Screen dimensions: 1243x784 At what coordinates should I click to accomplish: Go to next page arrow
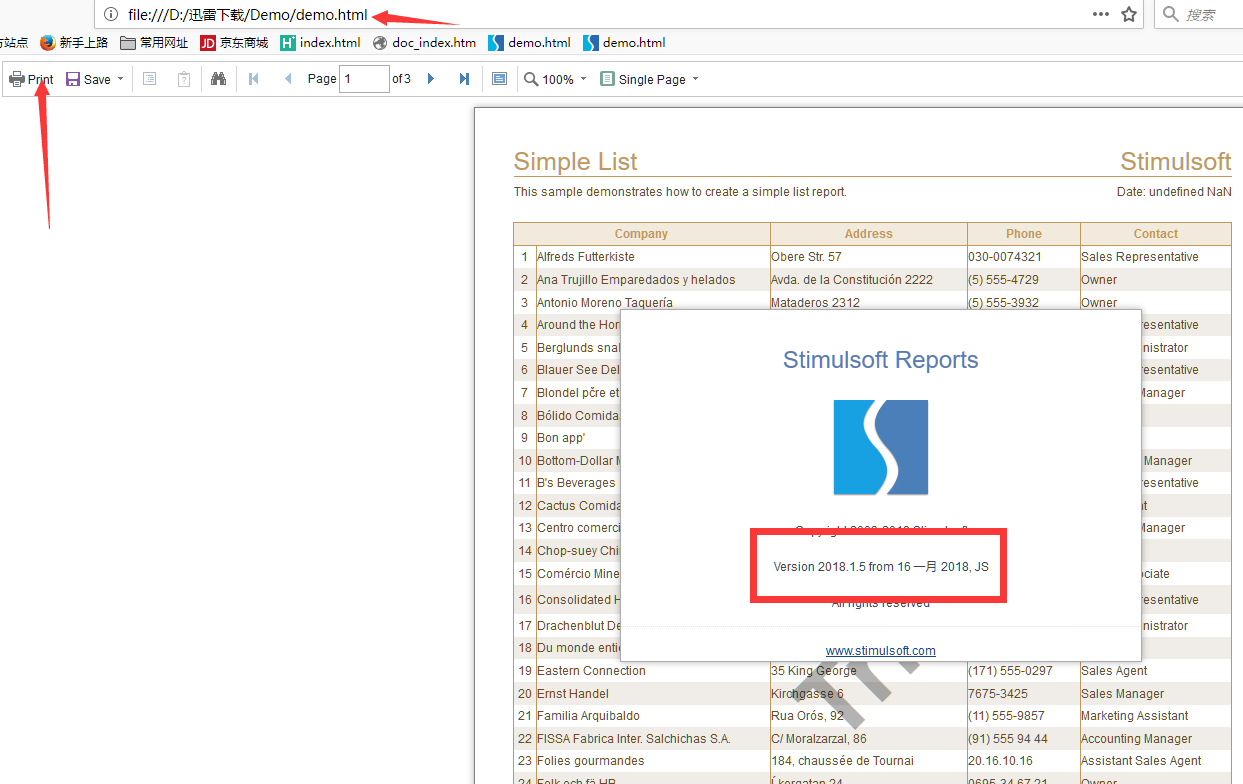tap(431, 79)
